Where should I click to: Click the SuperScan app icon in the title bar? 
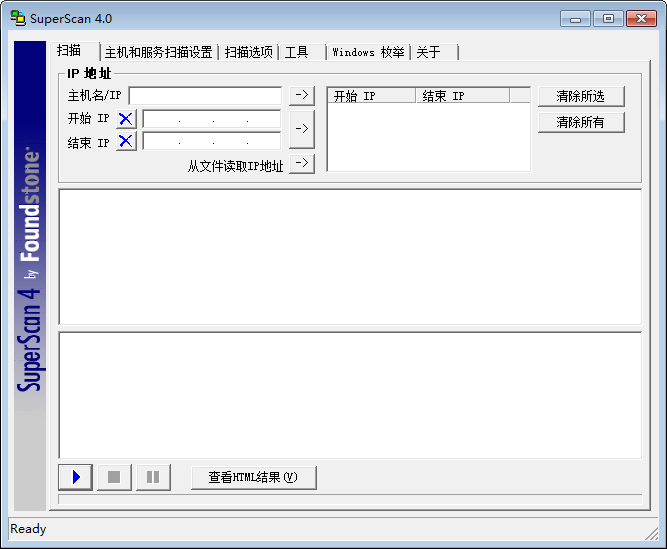point(18,18)
